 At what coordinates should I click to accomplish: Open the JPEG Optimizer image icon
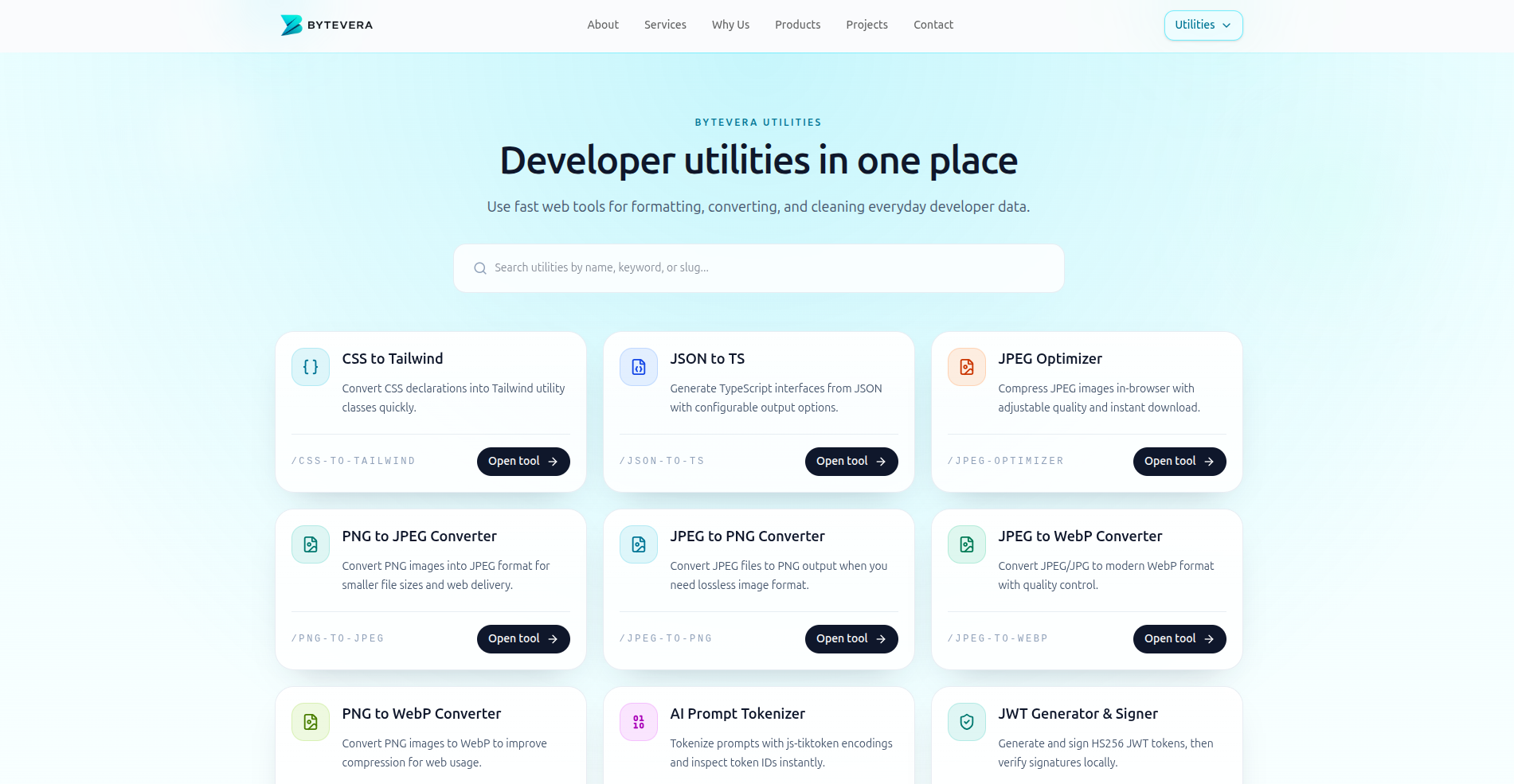(x=966, y=367)
